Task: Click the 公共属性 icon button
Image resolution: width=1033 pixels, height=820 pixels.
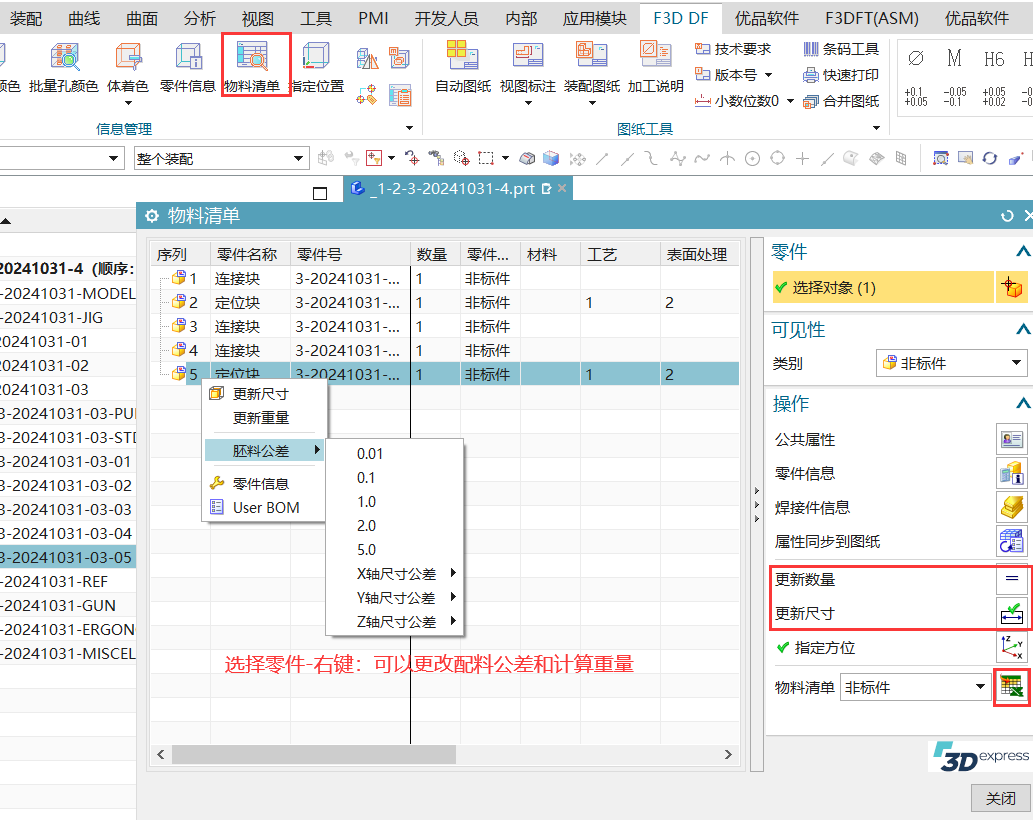Action: pos(1011,439)
